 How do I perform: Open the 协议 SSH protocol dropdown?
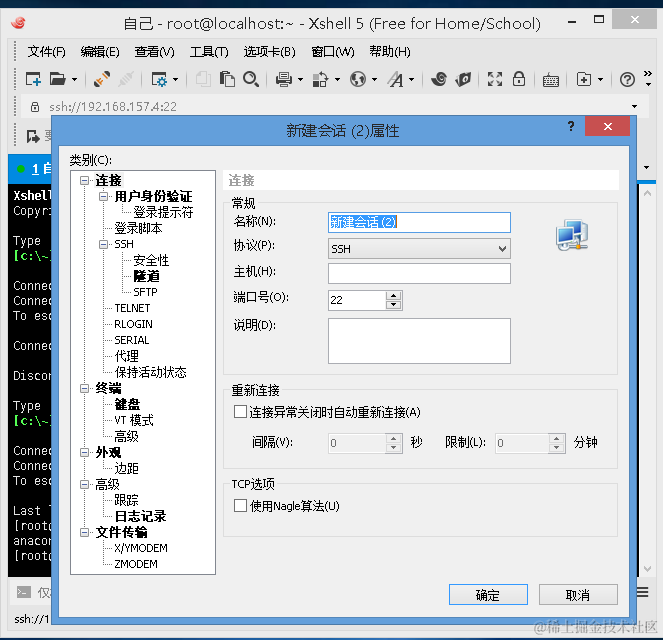coord(419,249)
